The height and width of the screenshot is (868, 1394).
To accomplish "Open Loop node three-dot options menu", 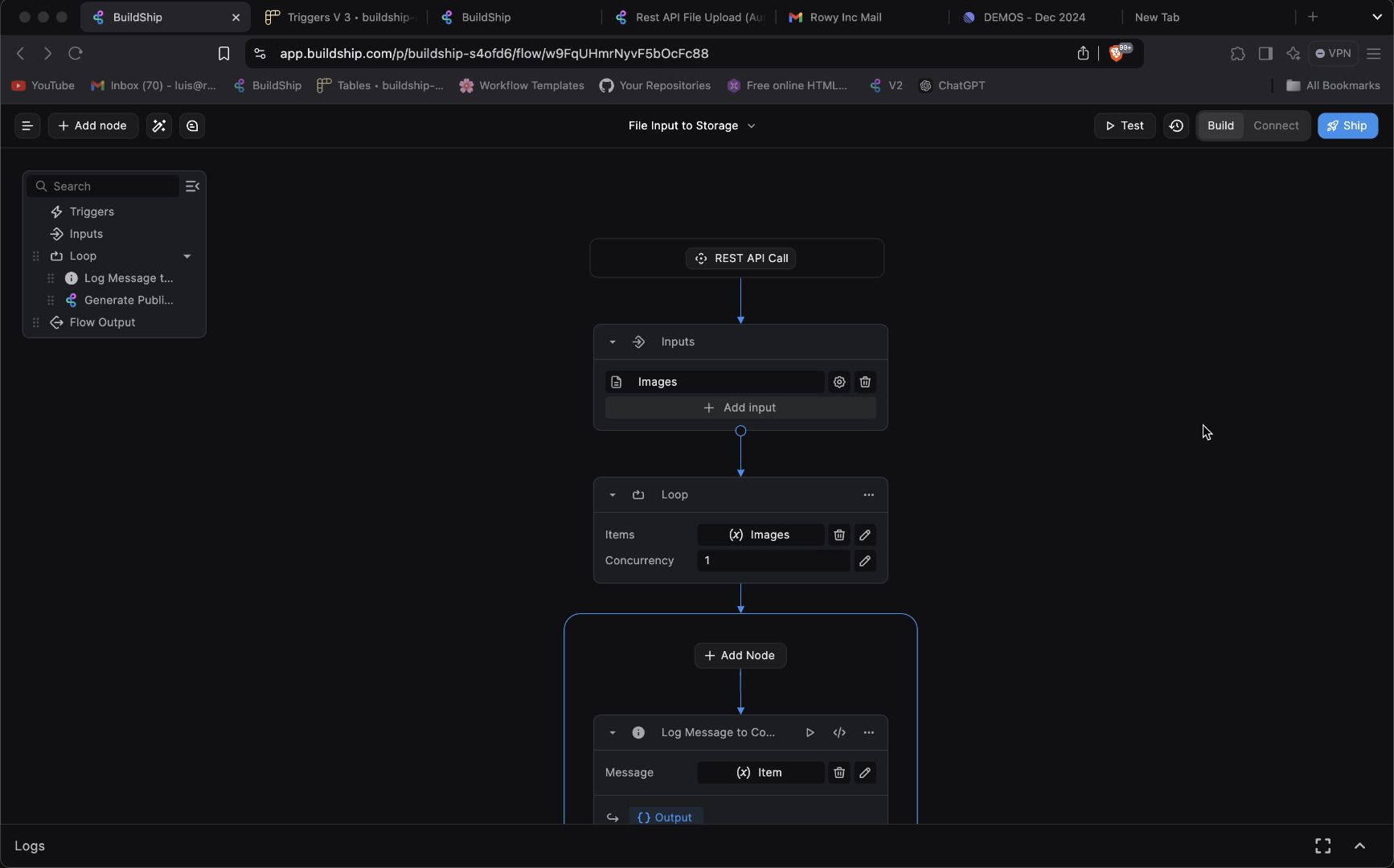I will tap(868, 495).
